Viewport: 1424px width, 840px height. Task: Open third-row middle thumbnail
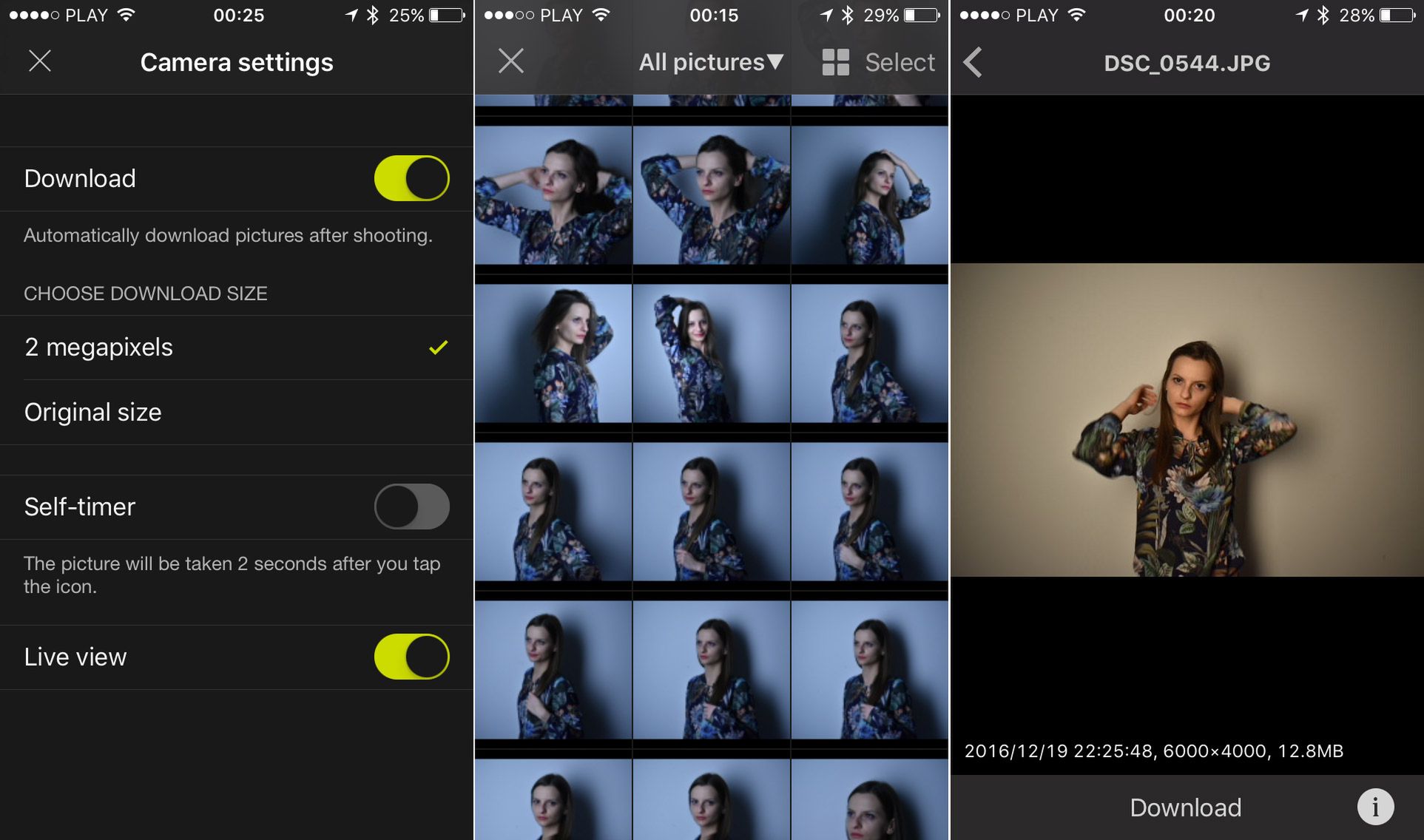[x=712, y=512]
